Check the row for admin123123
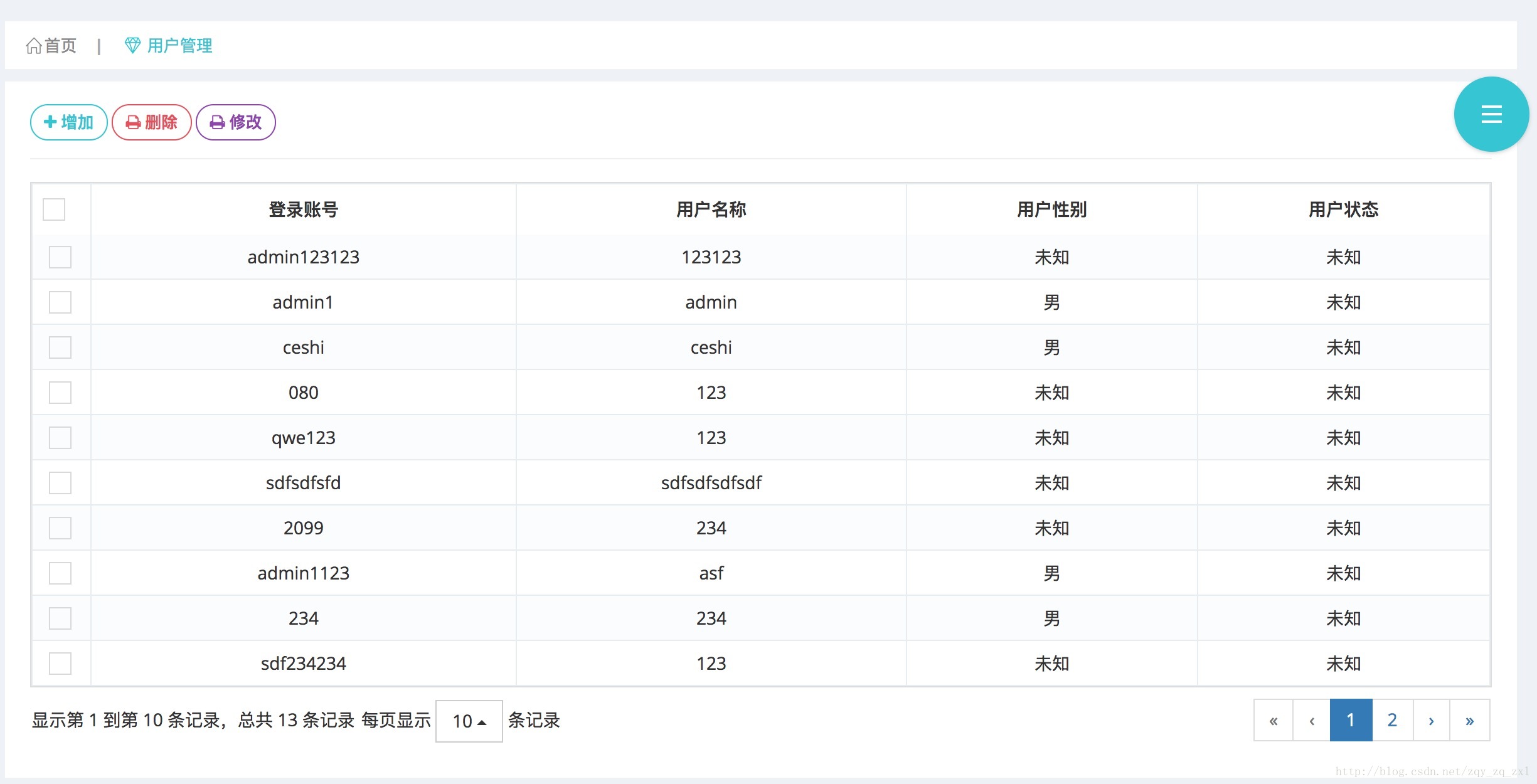The height and width of the screenshot is (784, 1537). click(x=60, y=257)
